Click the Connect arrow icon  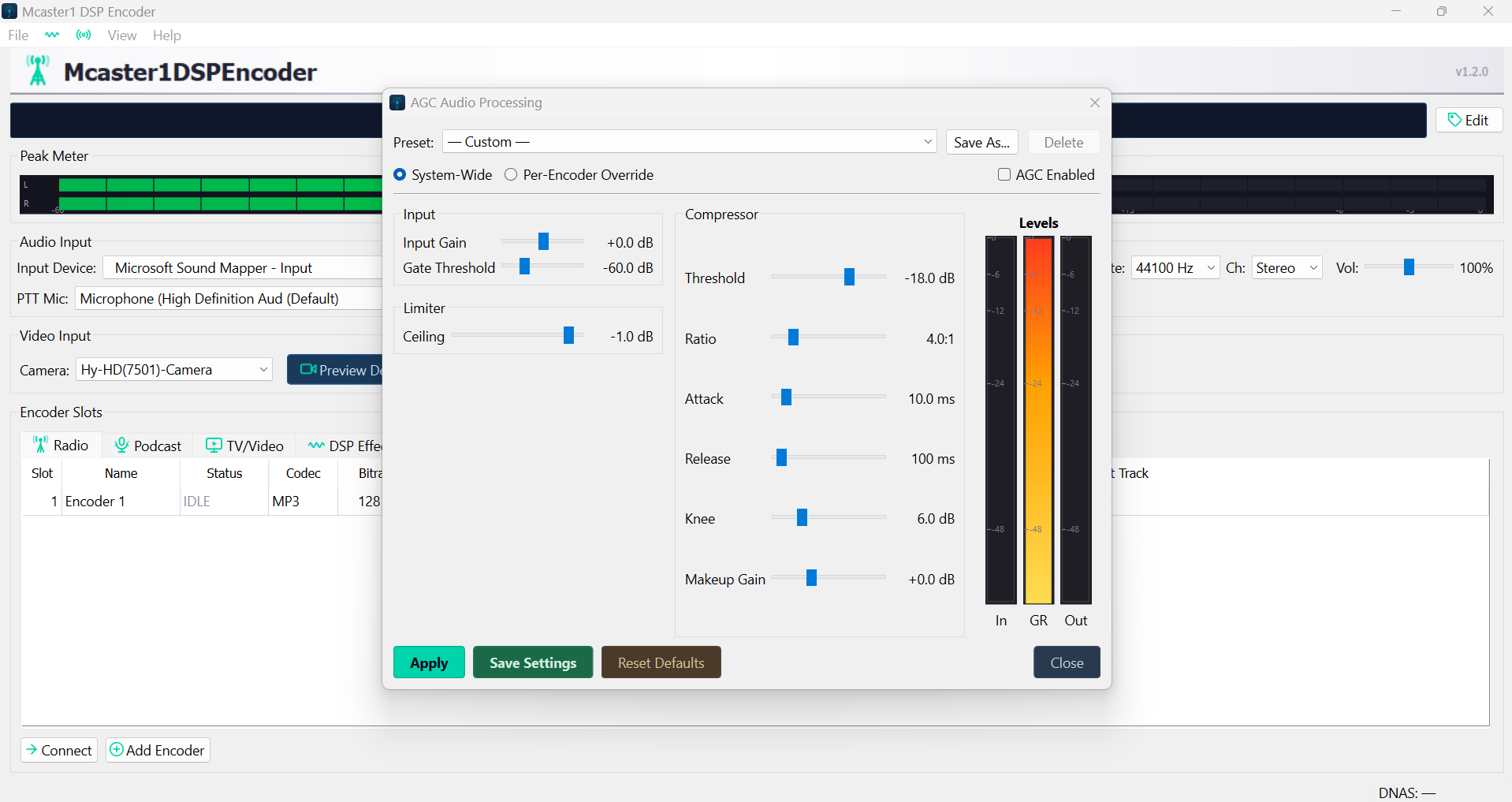coord(32,750)
